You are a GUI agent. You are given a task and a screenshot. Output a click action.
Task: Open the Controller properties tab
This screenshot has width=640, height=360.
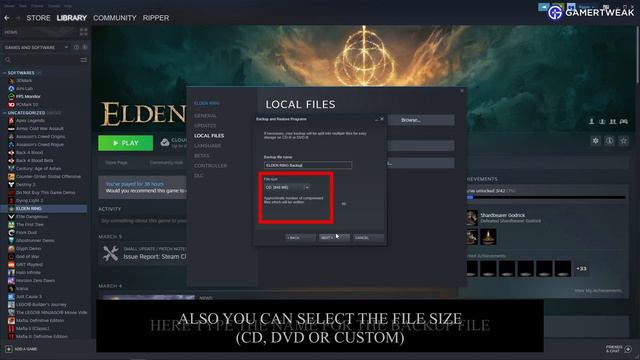pyautogui.click(x=211, y=166)
